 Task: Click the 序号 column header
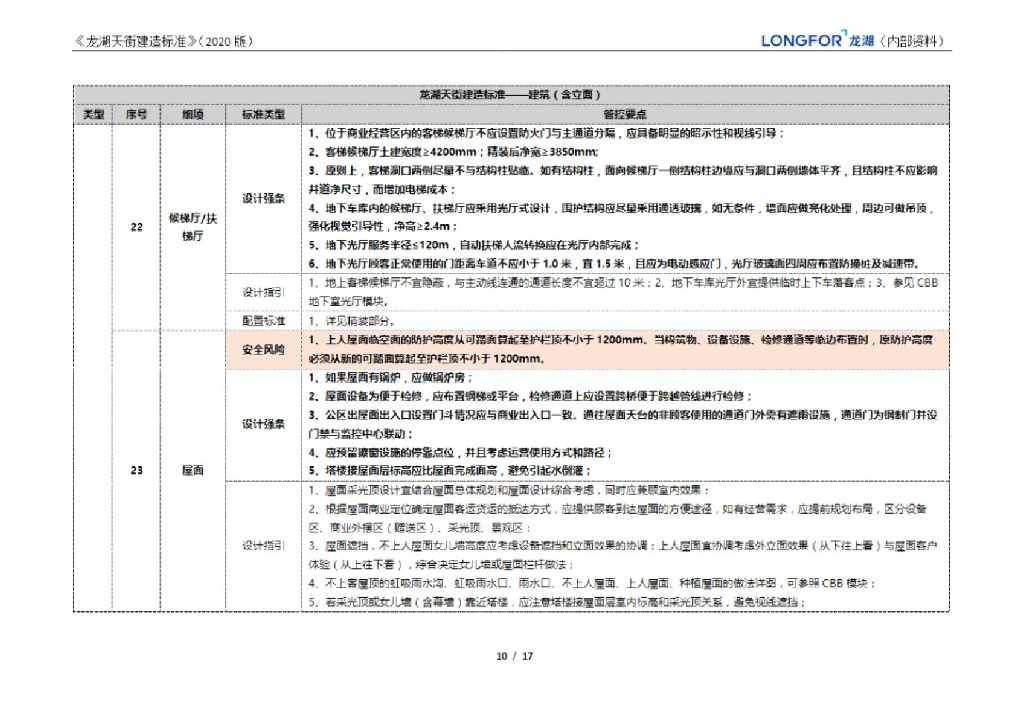tap(133, 113)
